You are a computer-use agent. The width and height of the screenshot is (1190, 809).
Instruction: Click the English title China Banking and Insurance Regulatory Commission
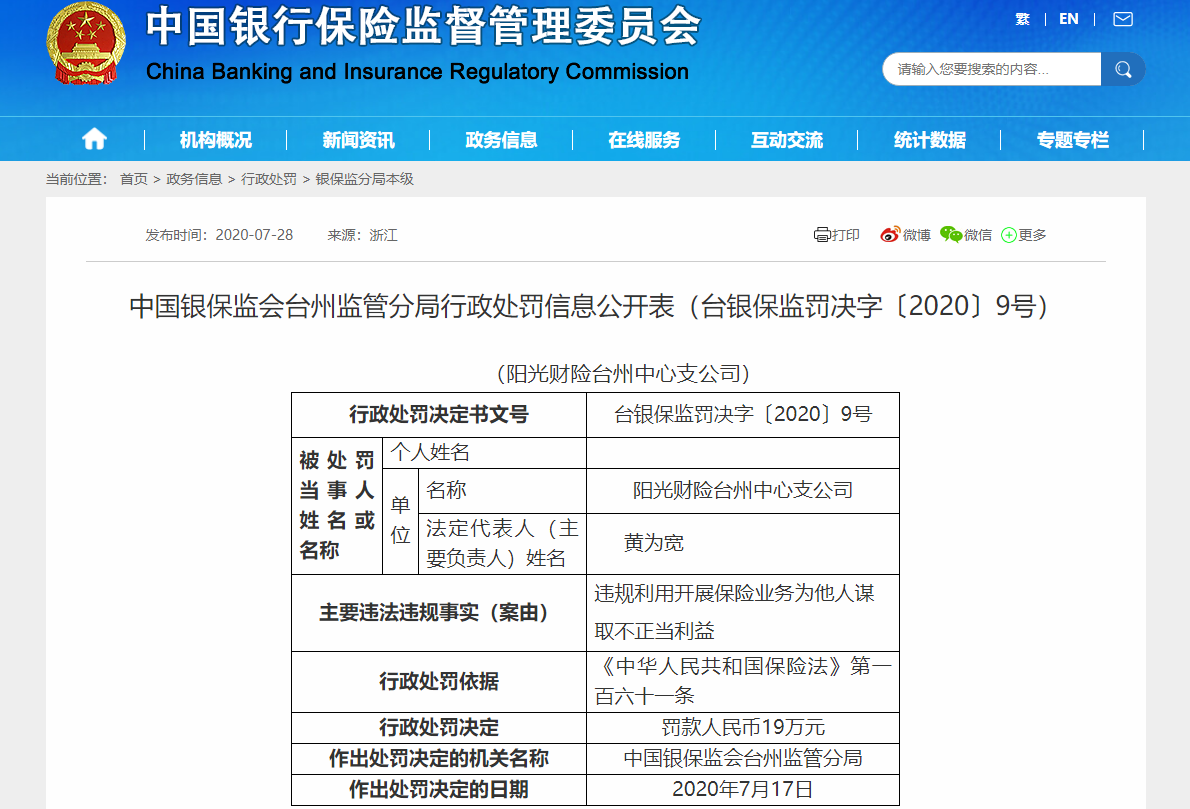tap(417, 72)
